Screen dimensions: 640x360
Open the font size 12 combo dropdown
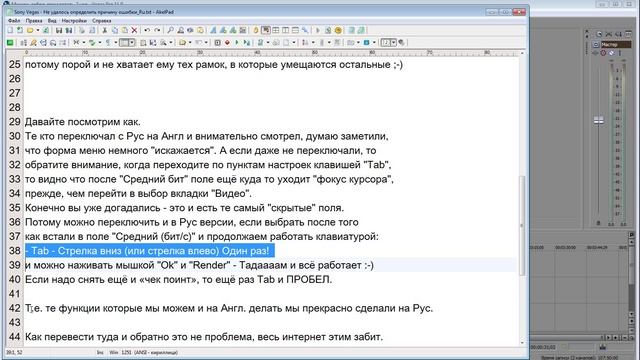click(x=393, y=42)
